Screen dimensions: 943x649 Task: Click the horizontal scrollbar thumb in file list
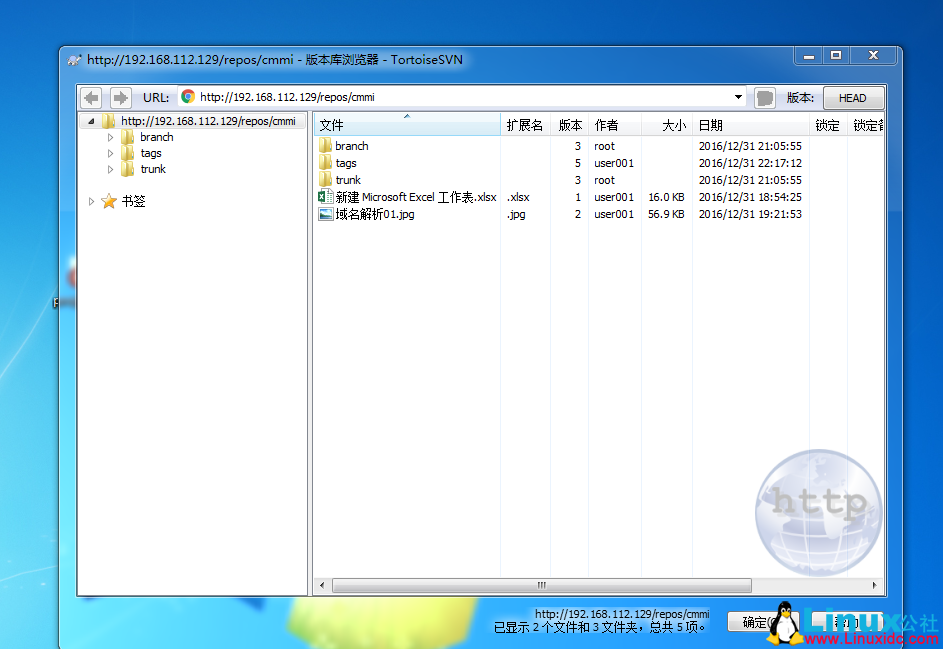click(541, 586)
